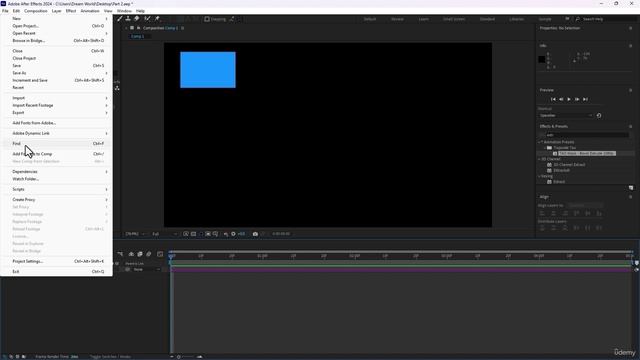Switch to the Libraries workspace
This screenshot has width=640, height=360.
pos(516,19)
